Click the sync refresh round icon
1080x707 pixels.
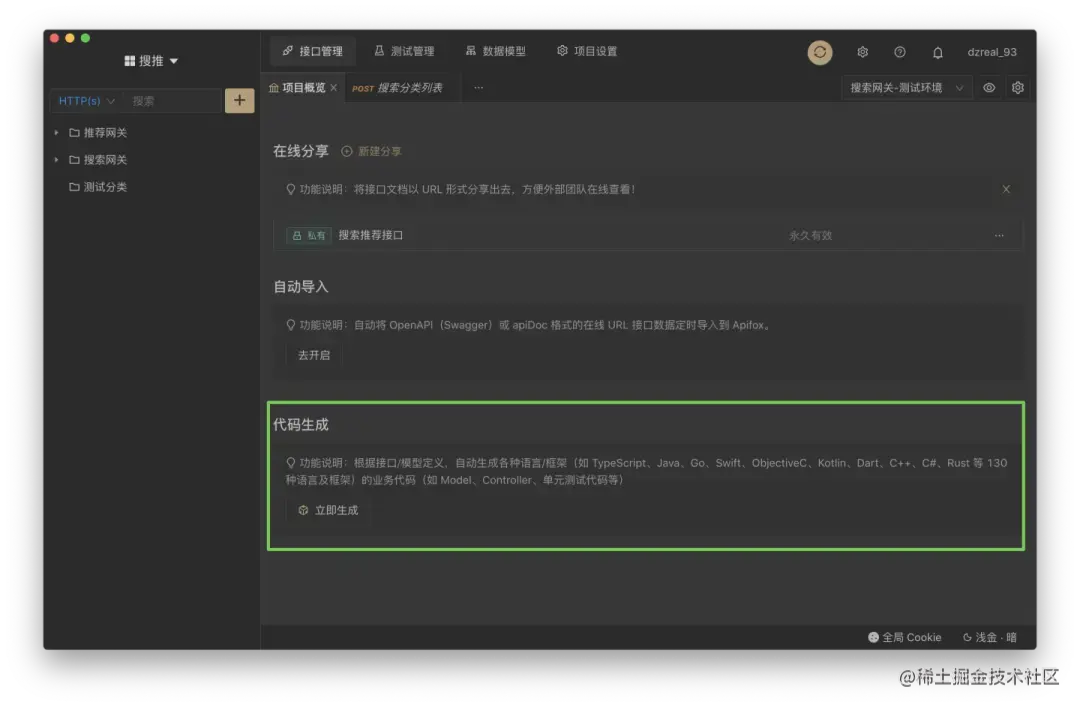click(x=820, y=52)
